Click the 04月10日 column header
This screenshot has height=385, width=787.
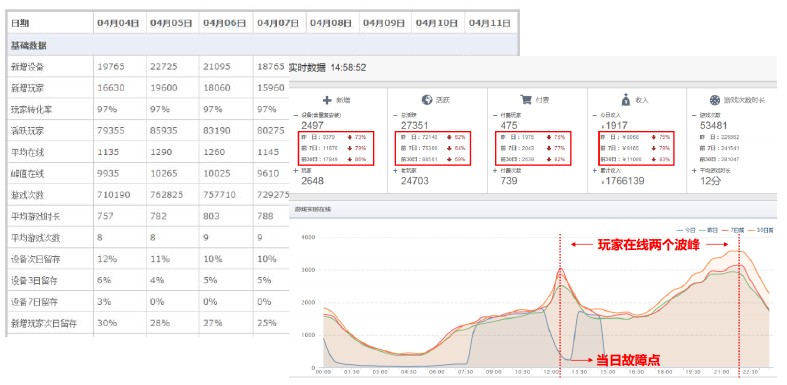(x=437, y=23)
